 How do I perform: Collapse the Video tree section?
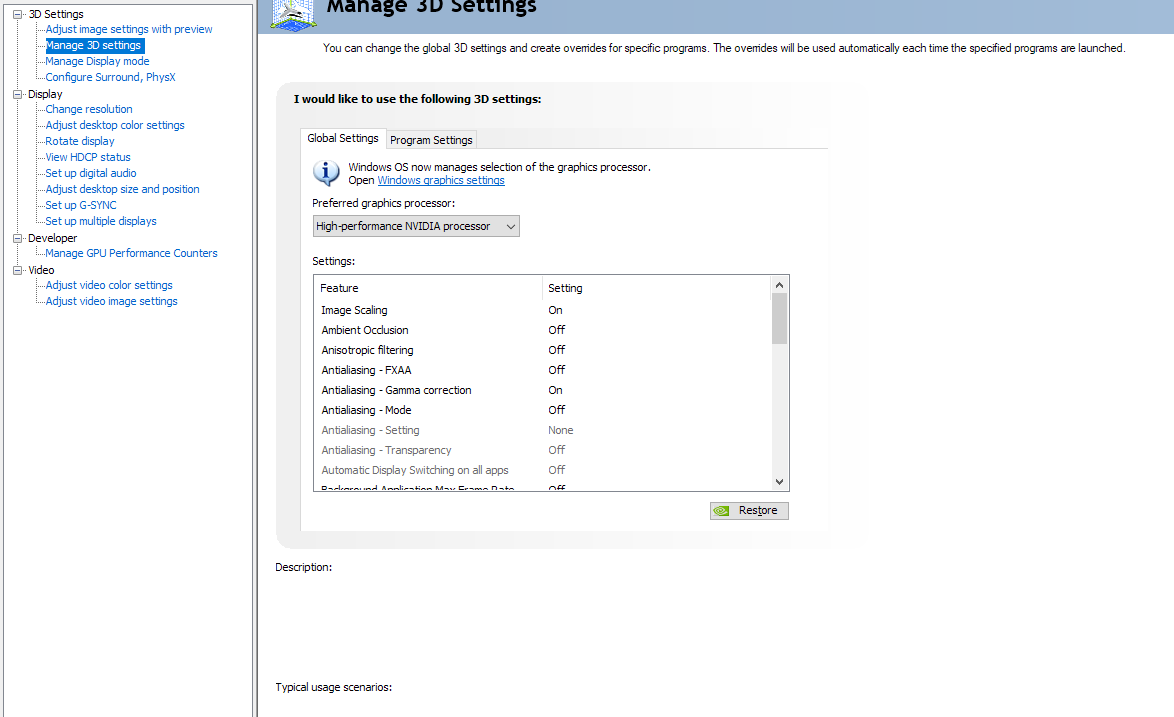(17, 270)
